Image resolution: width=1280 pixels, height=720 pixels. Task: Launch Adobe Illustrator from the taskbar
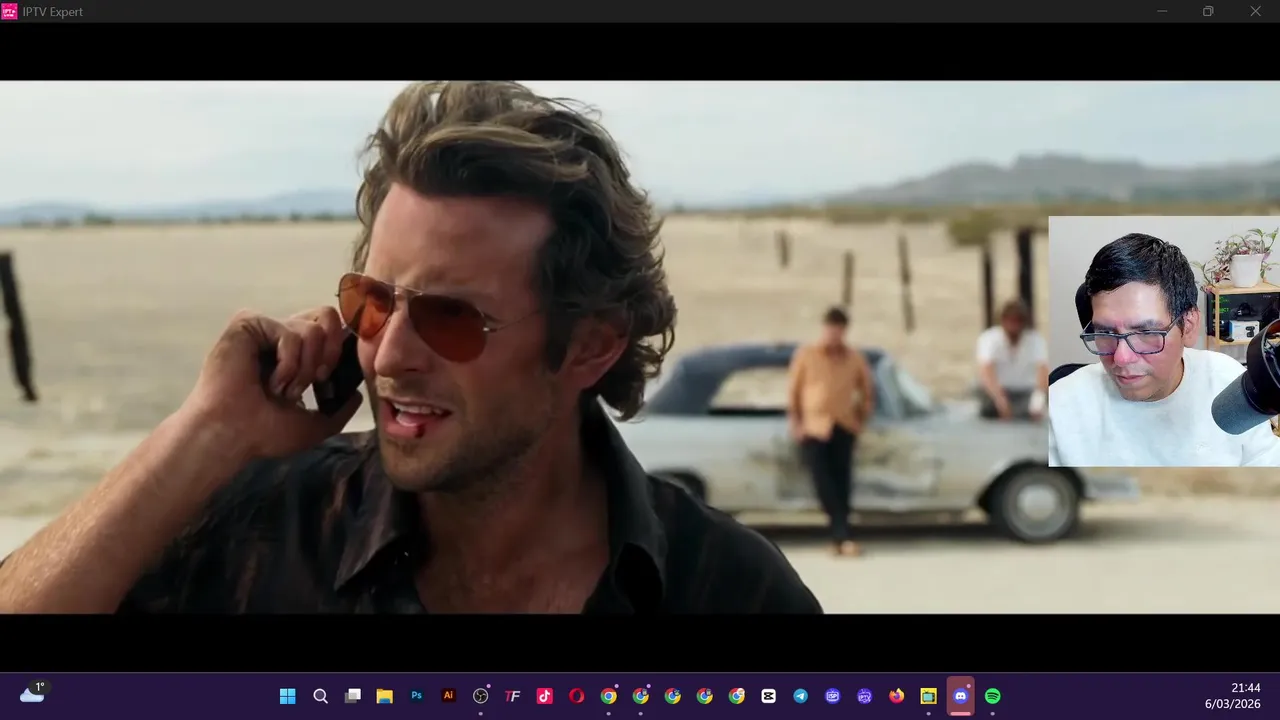[448, 696]
